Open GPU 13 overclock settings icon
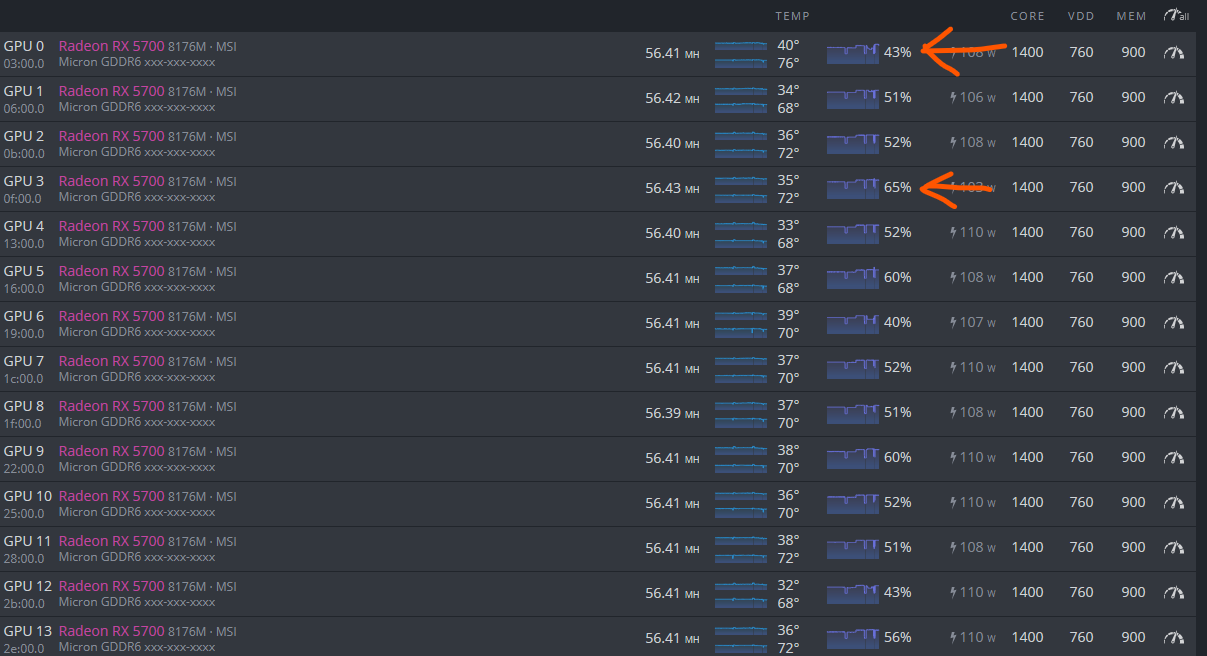The width and height of the screenshot is (1207, 656). (x=1173, y=638)
